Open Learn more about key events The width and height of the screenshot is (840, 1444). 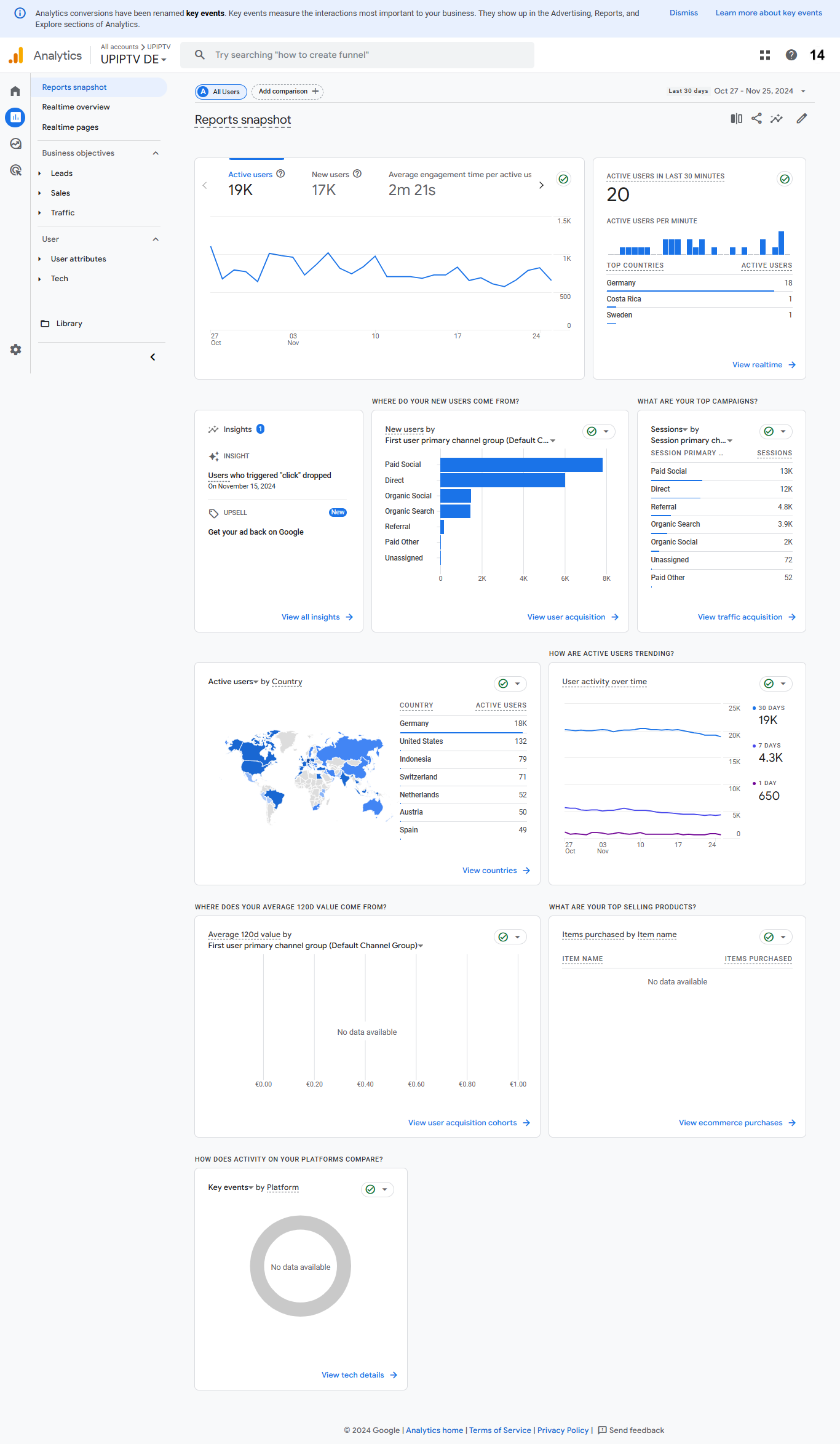(769, 13)
